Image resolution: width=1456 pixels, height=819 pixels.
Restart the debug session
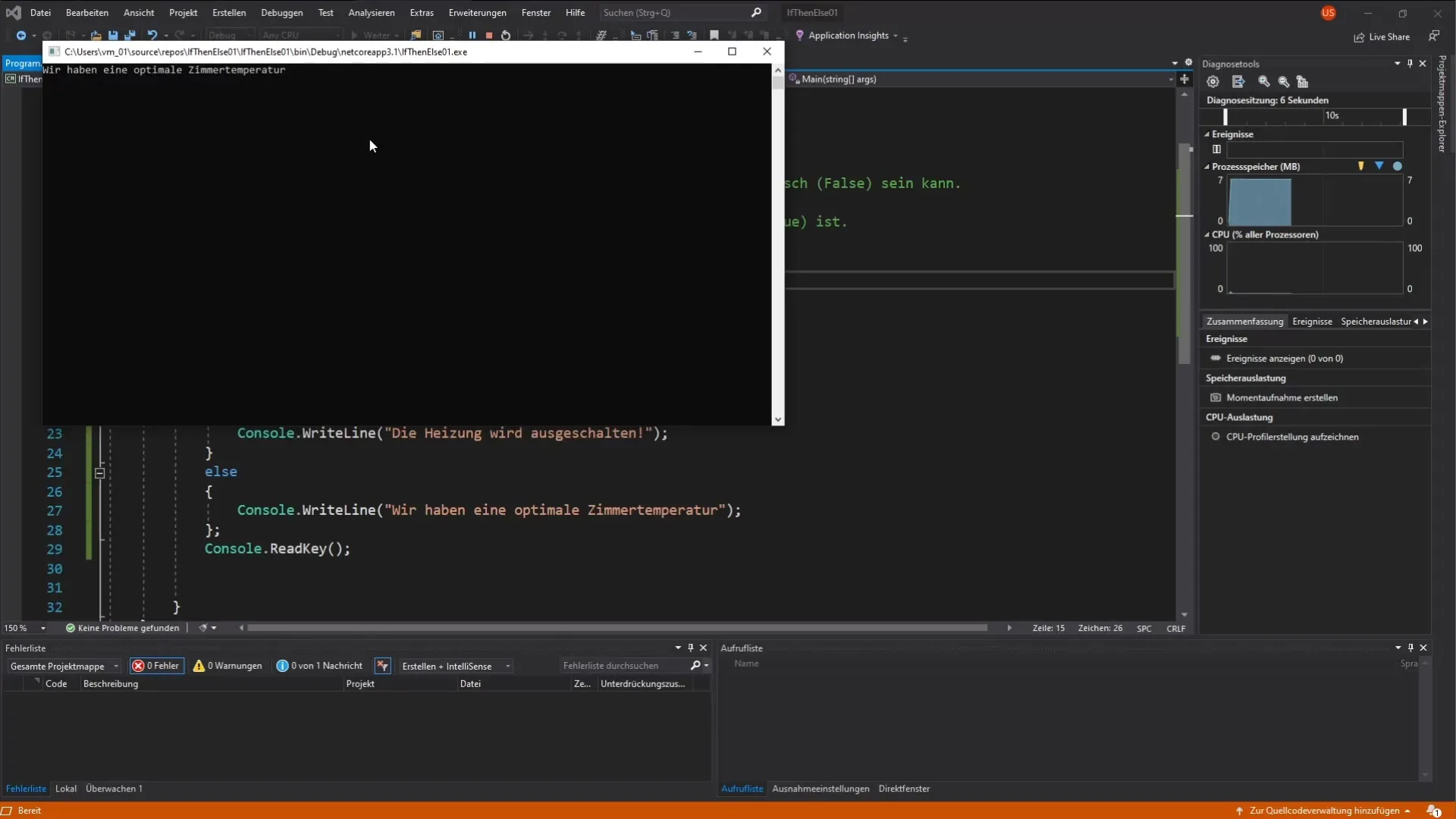click(506, 35)
